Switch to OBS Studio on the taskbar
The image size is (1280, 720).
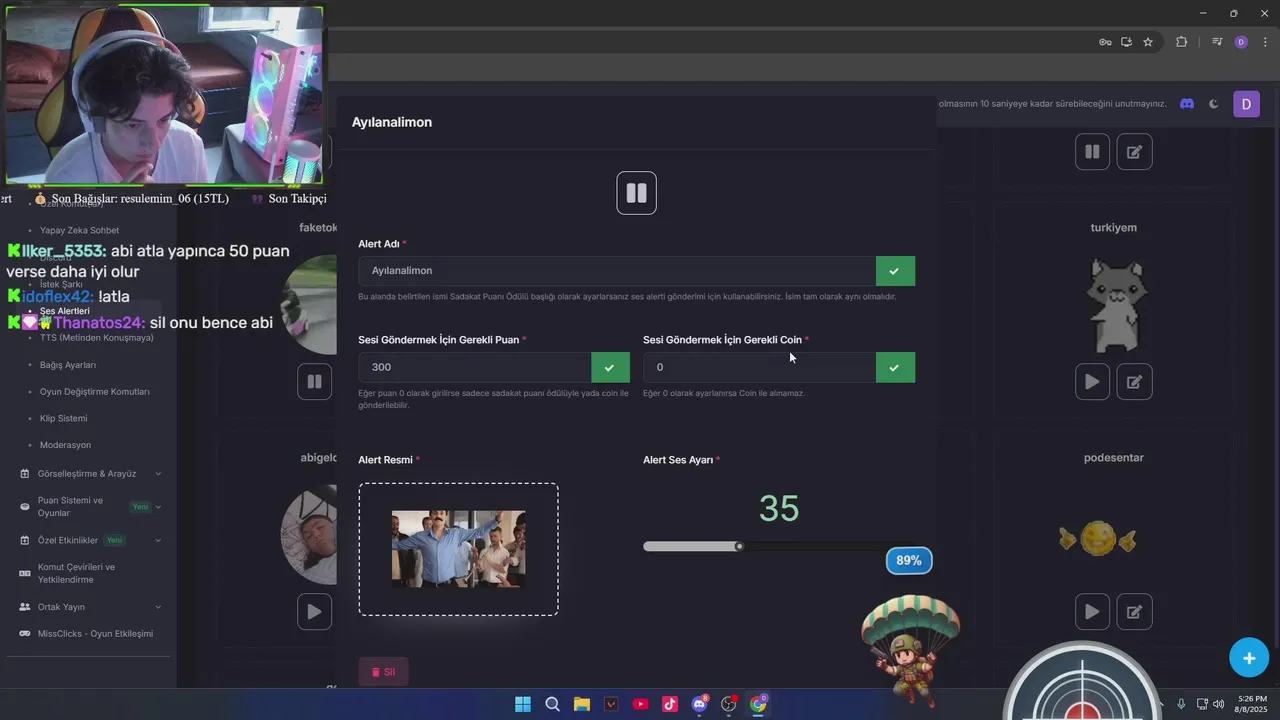(x=729, y=704)
